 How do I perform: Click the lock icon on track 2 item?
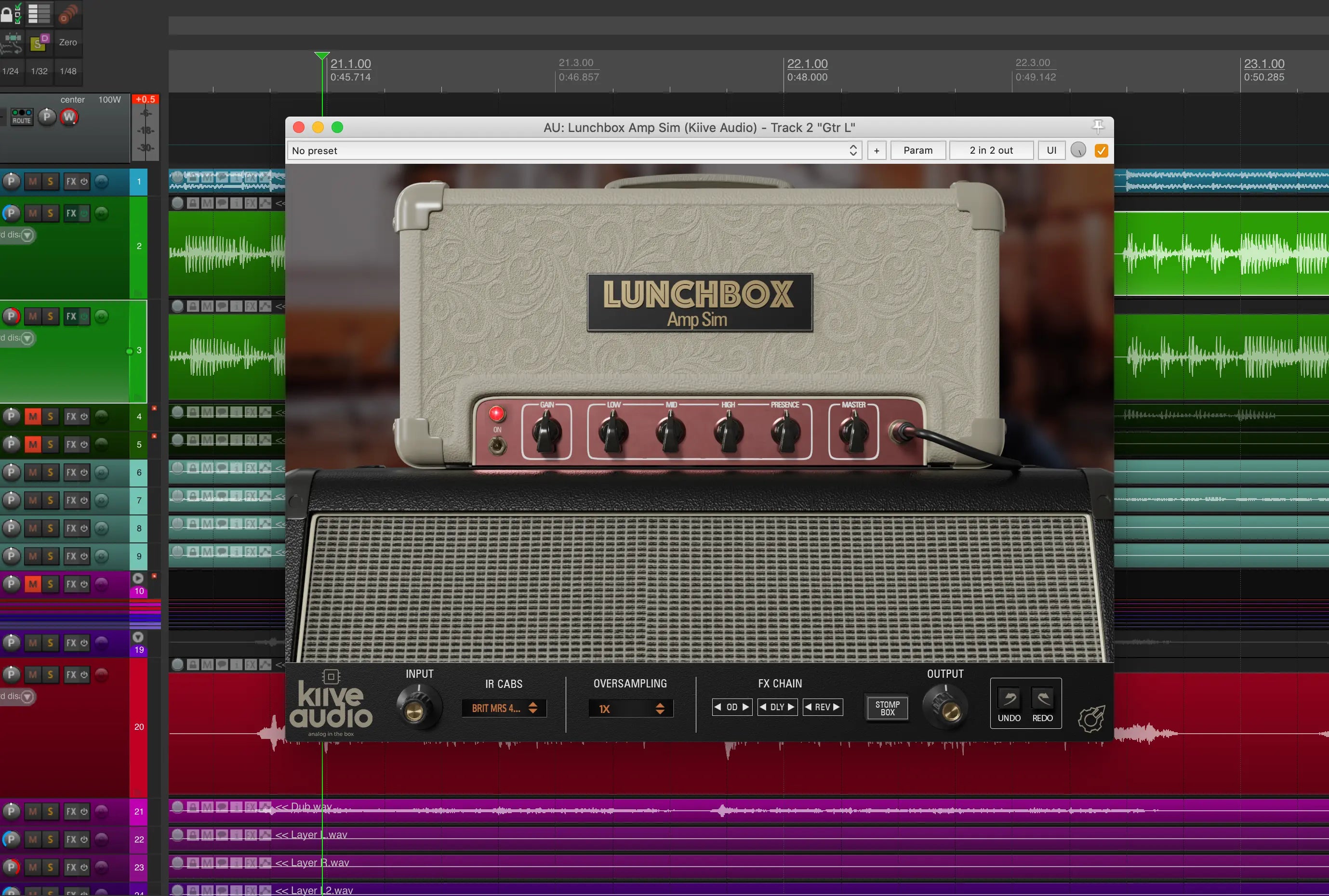pyautogui.click(x=193, y=203)
